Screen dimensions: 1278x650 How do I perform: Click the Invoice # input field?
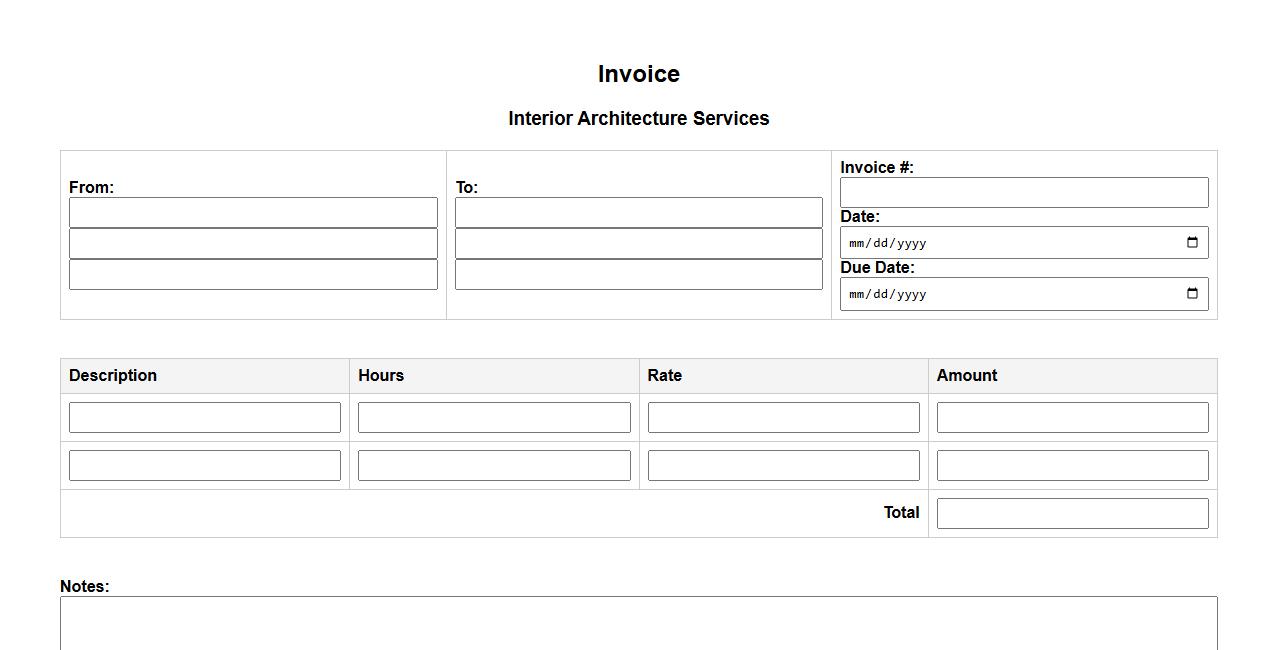[1023, 193]
